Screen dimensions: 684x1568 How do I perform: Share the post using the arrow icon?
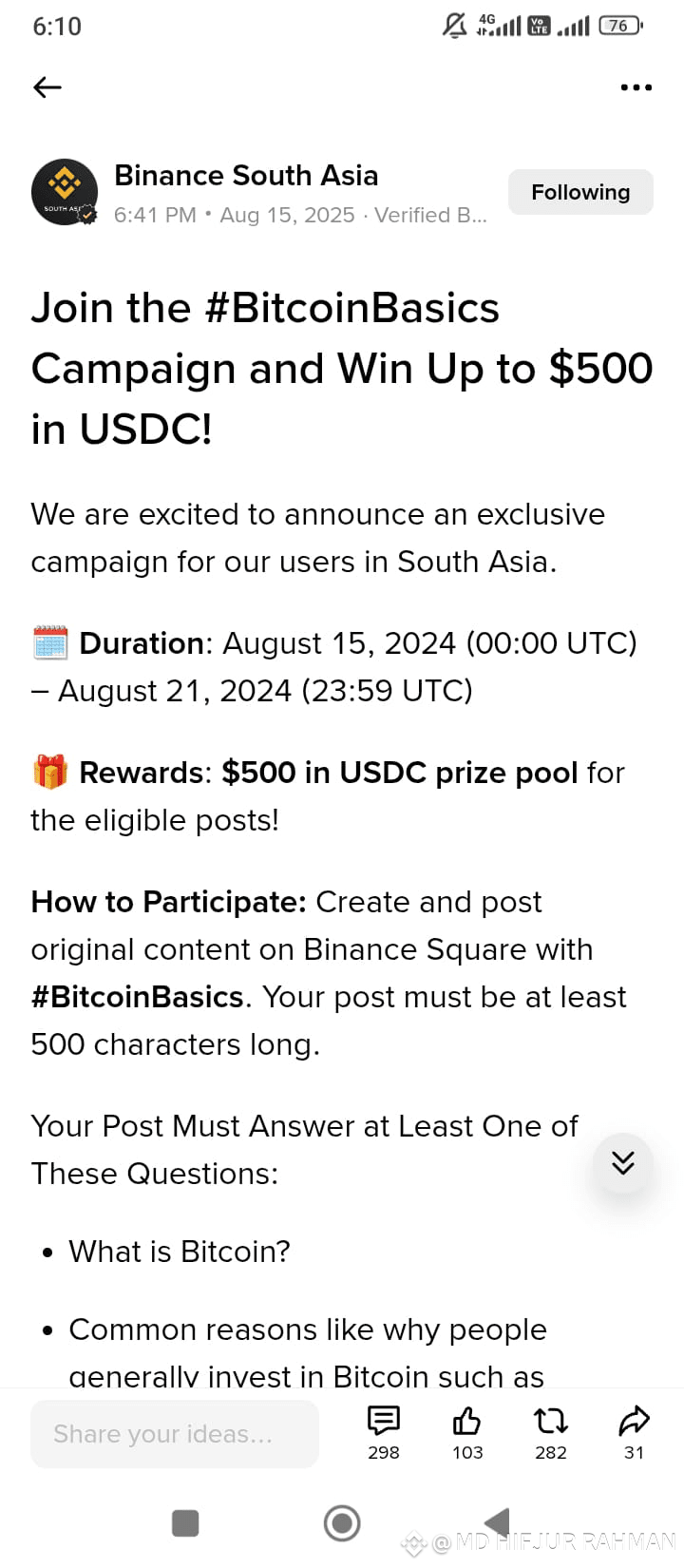point(633,1423)
